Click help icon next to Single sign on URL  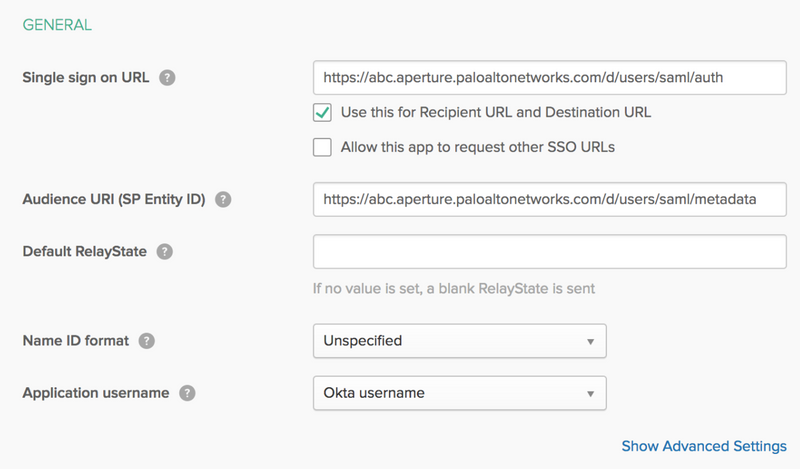(168, 79)
